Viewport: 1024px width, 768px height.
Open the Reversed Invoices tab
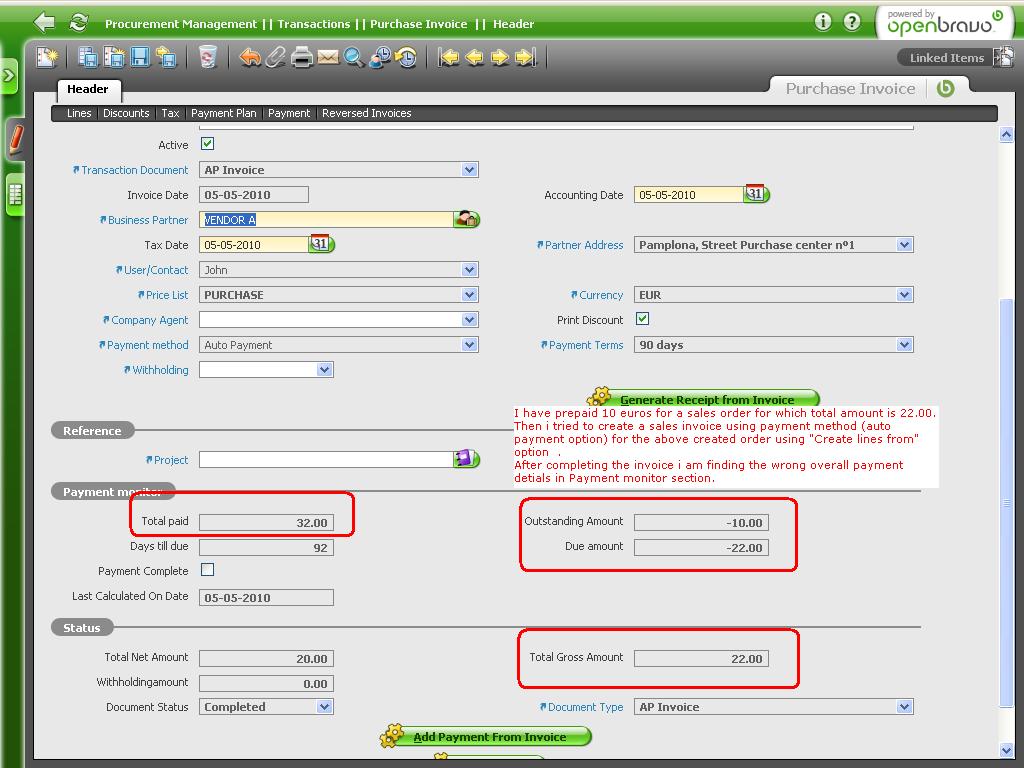point(366,113)
